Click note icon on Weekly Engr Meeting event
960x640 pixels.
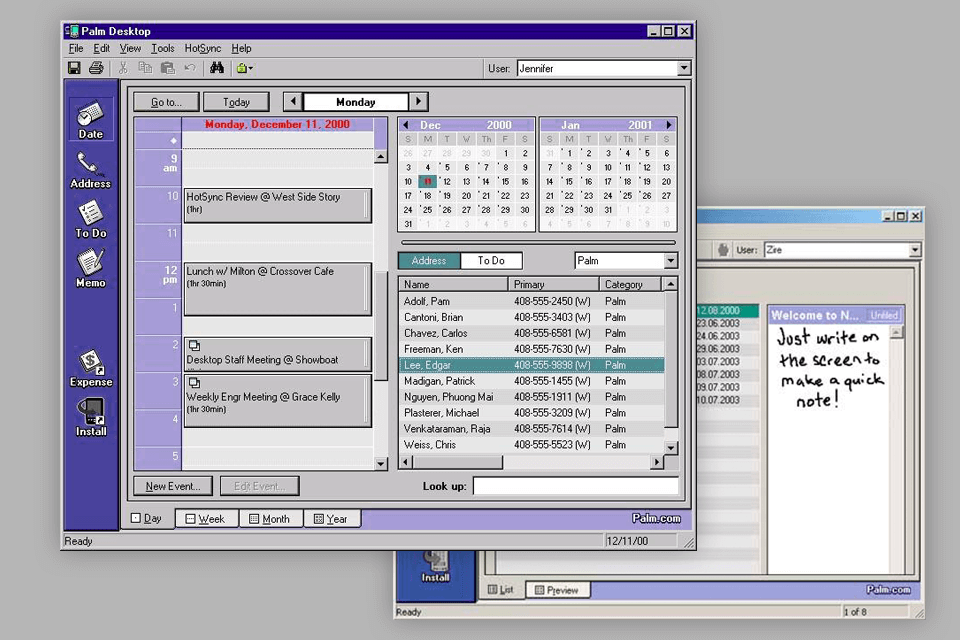(194, 383)
